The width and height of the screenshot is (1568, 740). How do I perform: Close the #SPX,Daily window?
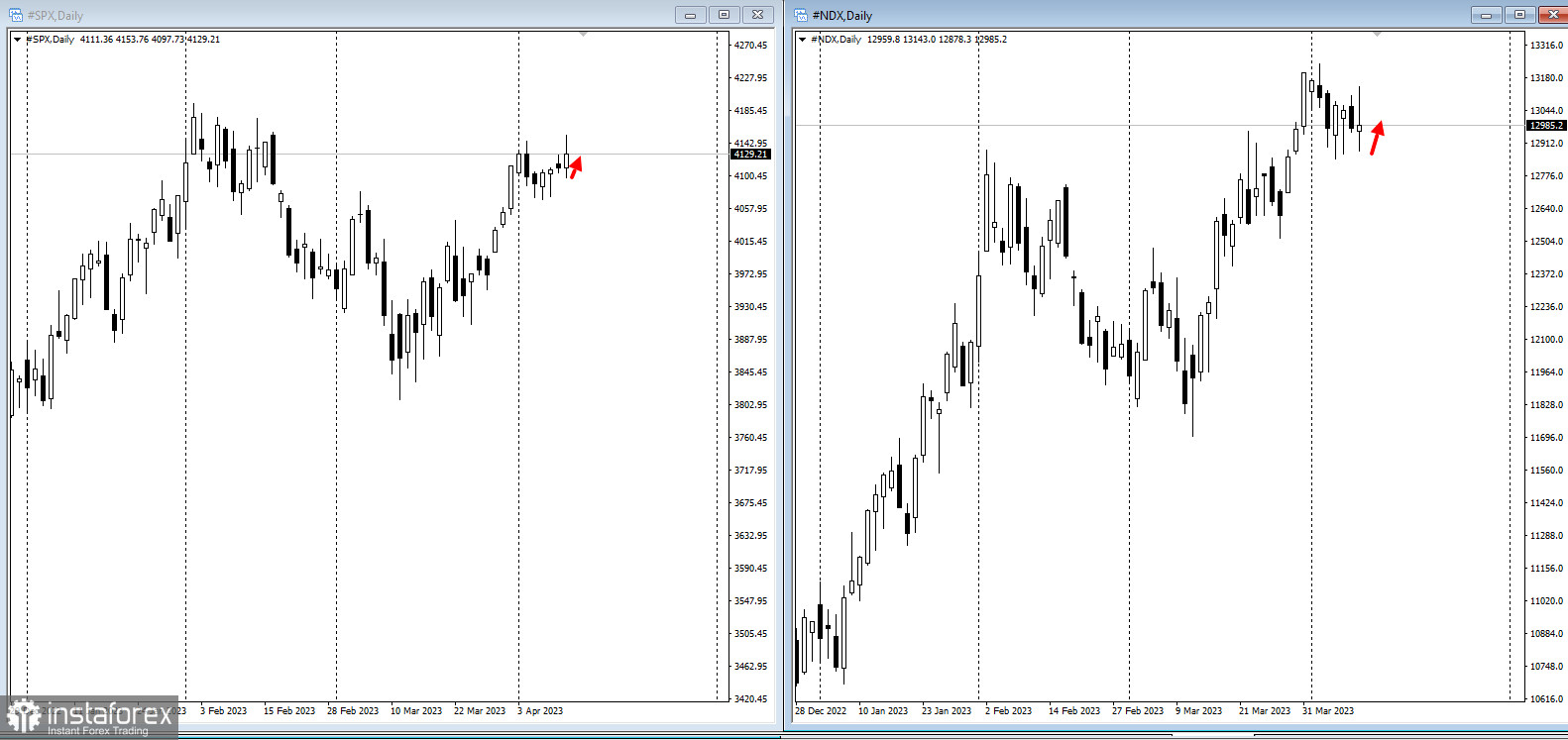[757, 15]
